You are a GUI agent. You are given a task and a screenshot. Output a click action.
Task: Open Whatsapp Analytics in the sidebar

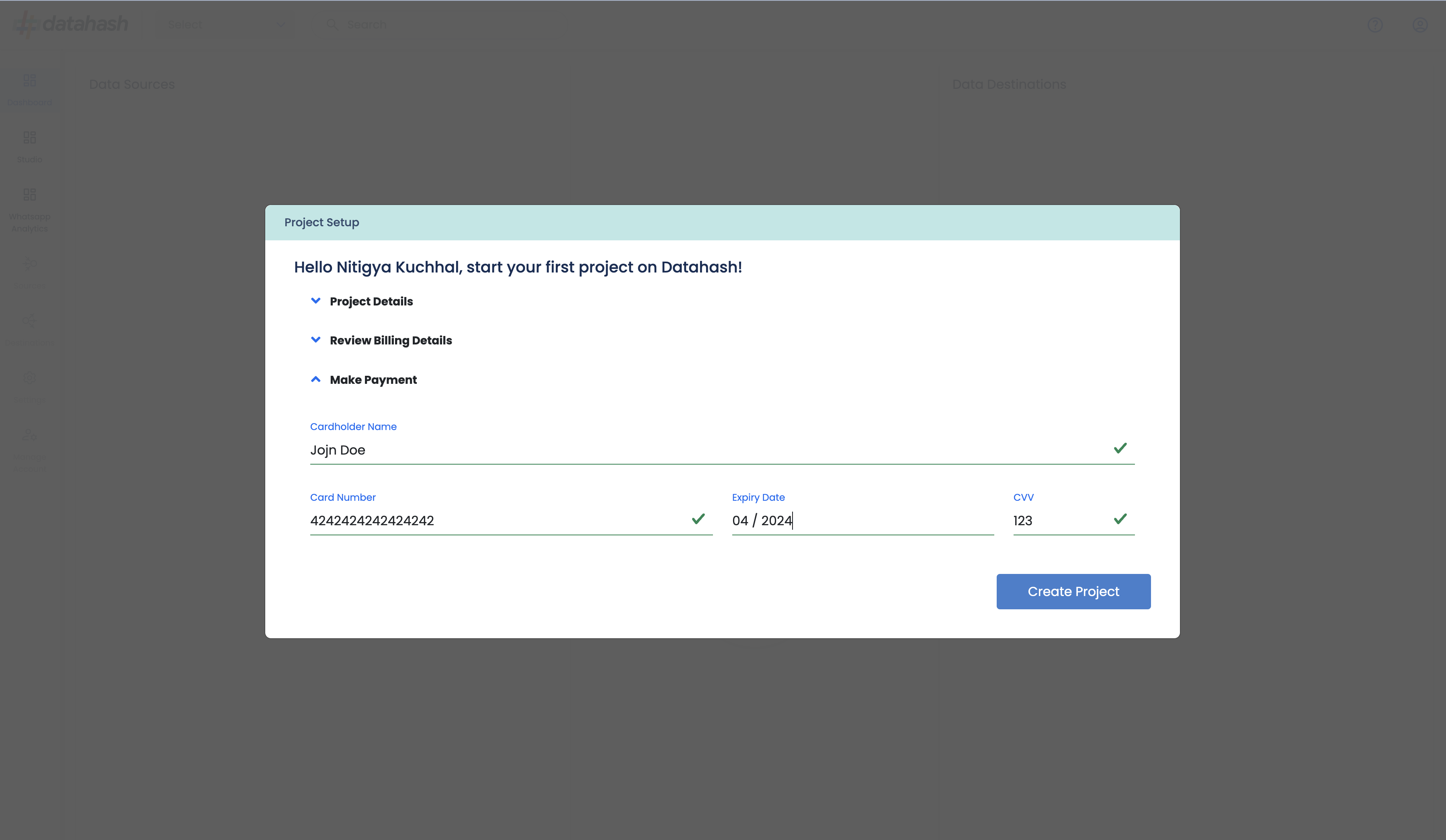(29, 210)
